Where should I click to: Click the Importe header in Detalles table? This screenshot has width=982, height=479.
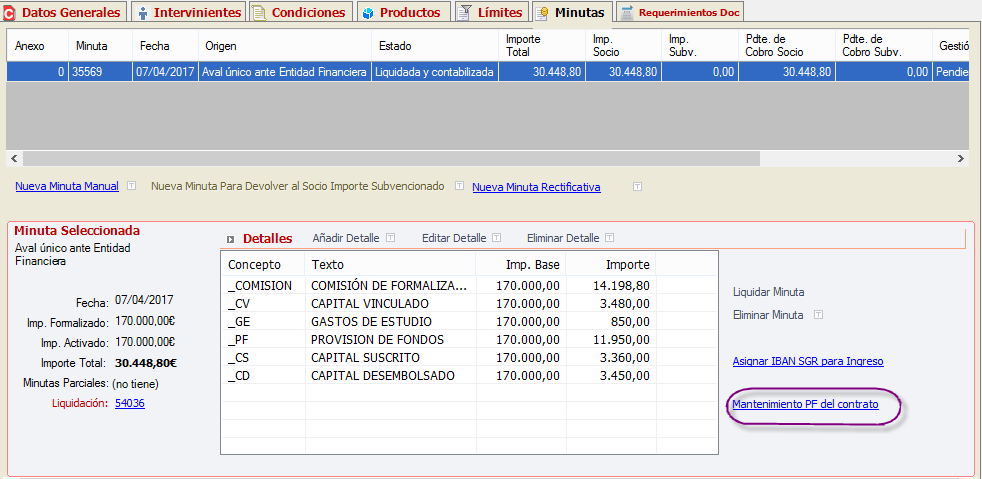click(x=611, y=264)
